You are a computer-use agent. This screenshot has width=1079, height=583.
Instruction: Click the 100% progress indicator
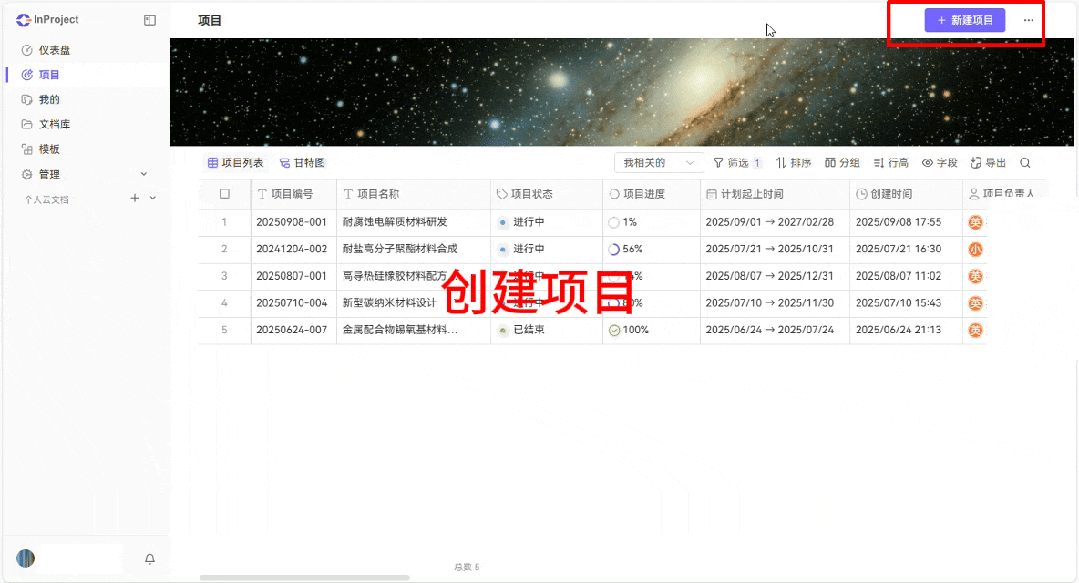pos(629,330)
